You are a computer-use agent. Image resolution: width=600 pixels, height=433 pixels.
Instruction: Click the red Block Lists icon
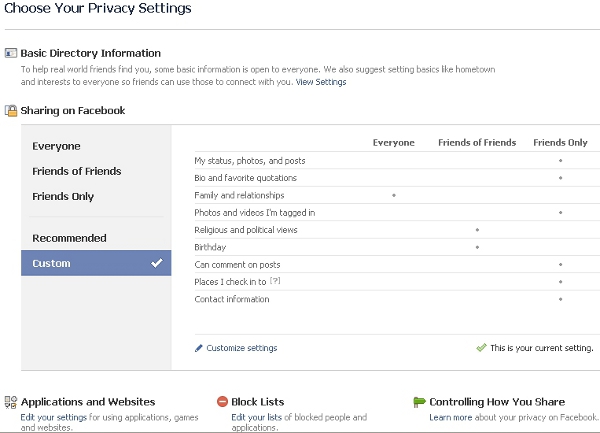pyautogui.click(x=222, y=402)
